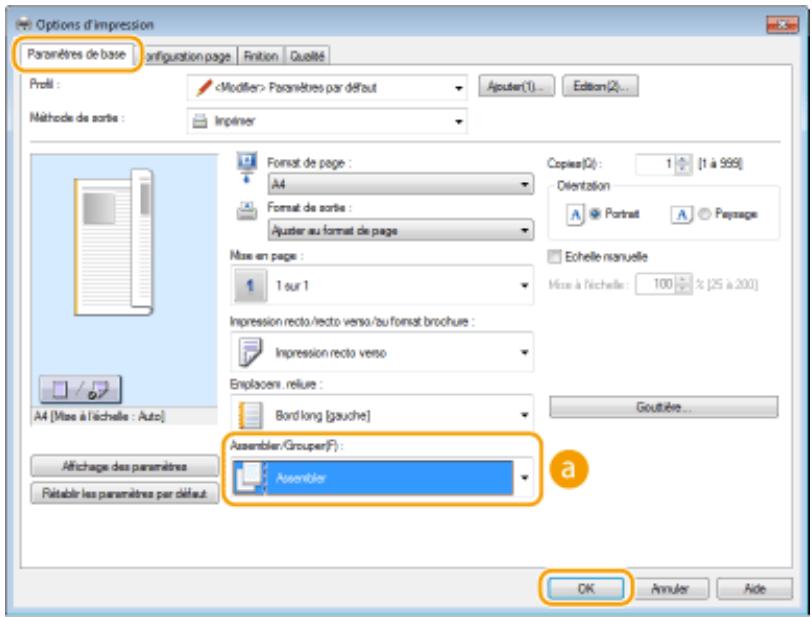The image size is (812, 617).
Task: Open Aide help button
Action: point(755,589)
